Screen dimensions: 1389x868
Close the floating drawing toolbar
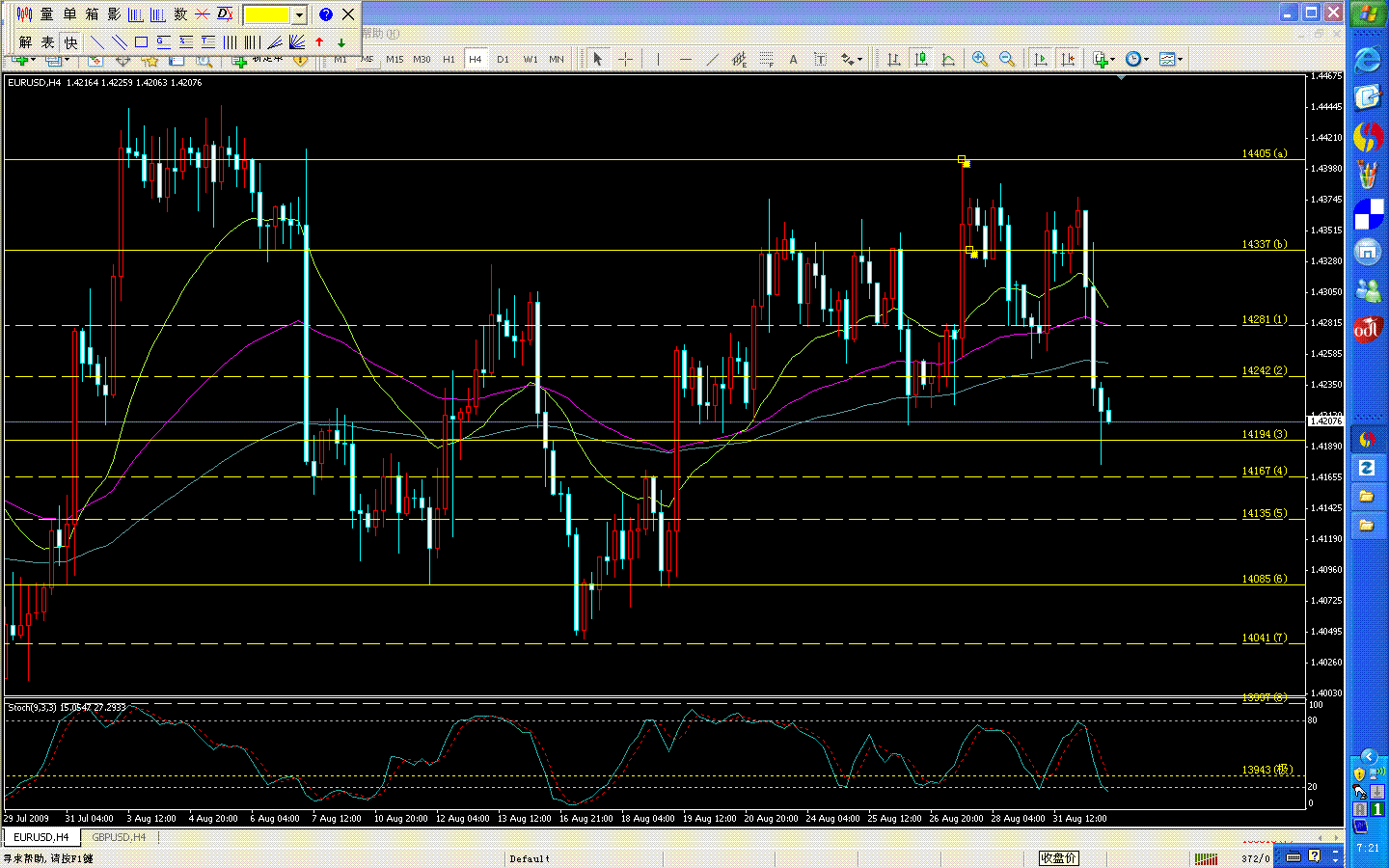(348, 14)
